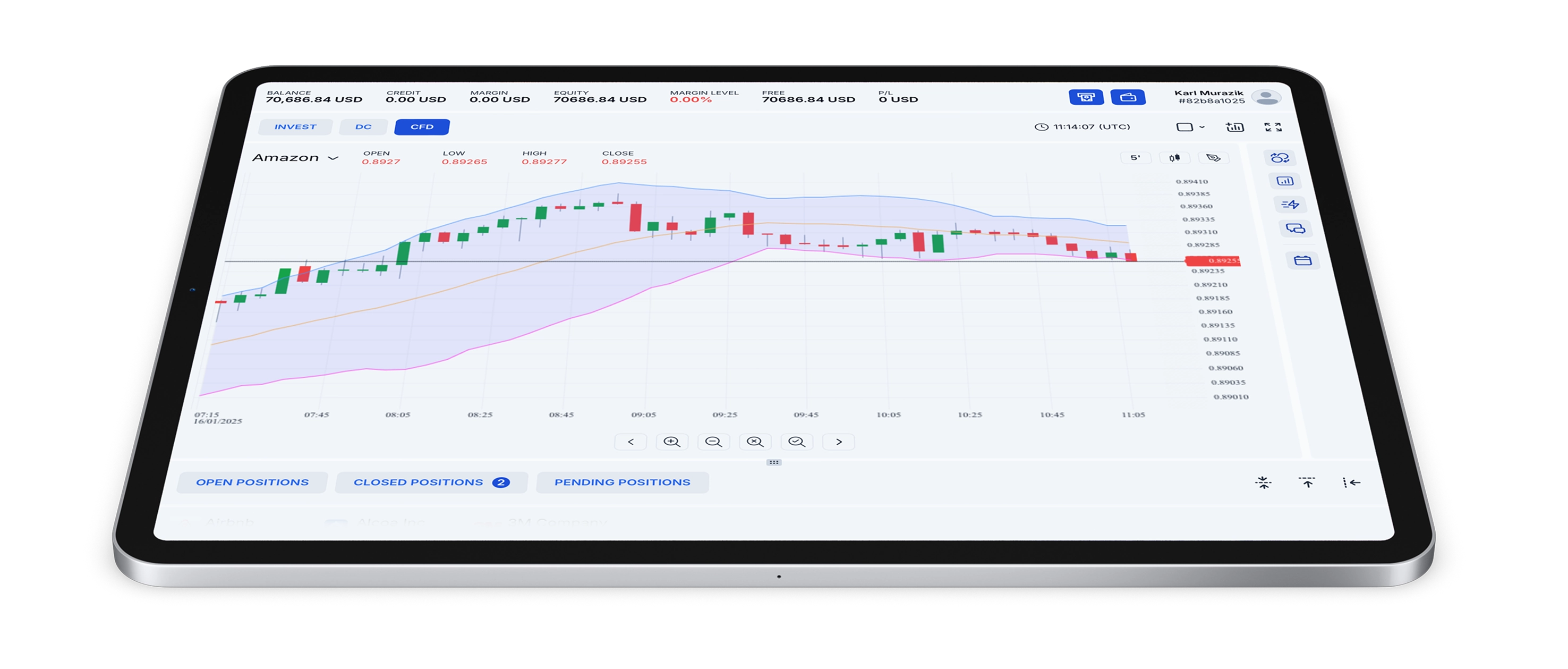Choose the candlestick chart type icon
1568x669 pixels.
pyautogui.click(x=1174, y=158)
